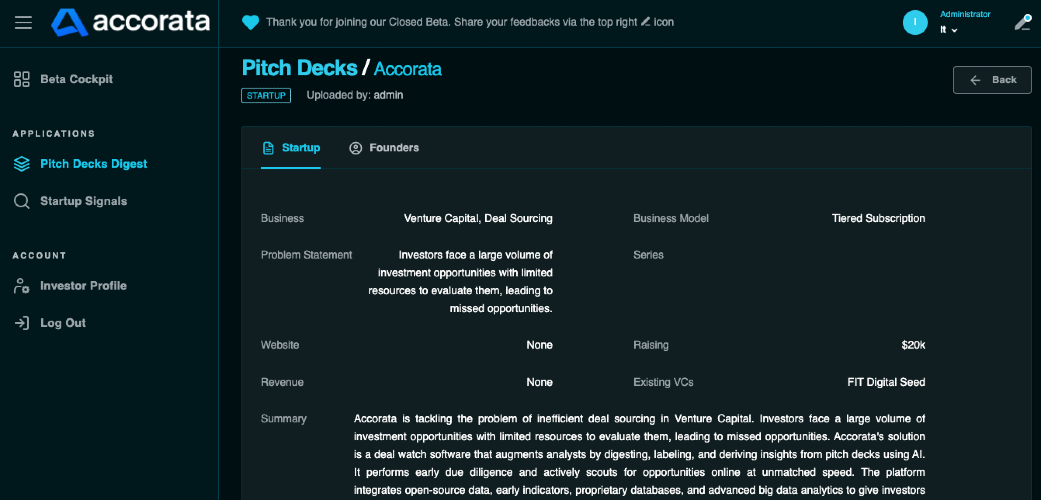Screen dimensions: 1041x500
Task: Click the Accorata logo
Action: tap(131, 23)
